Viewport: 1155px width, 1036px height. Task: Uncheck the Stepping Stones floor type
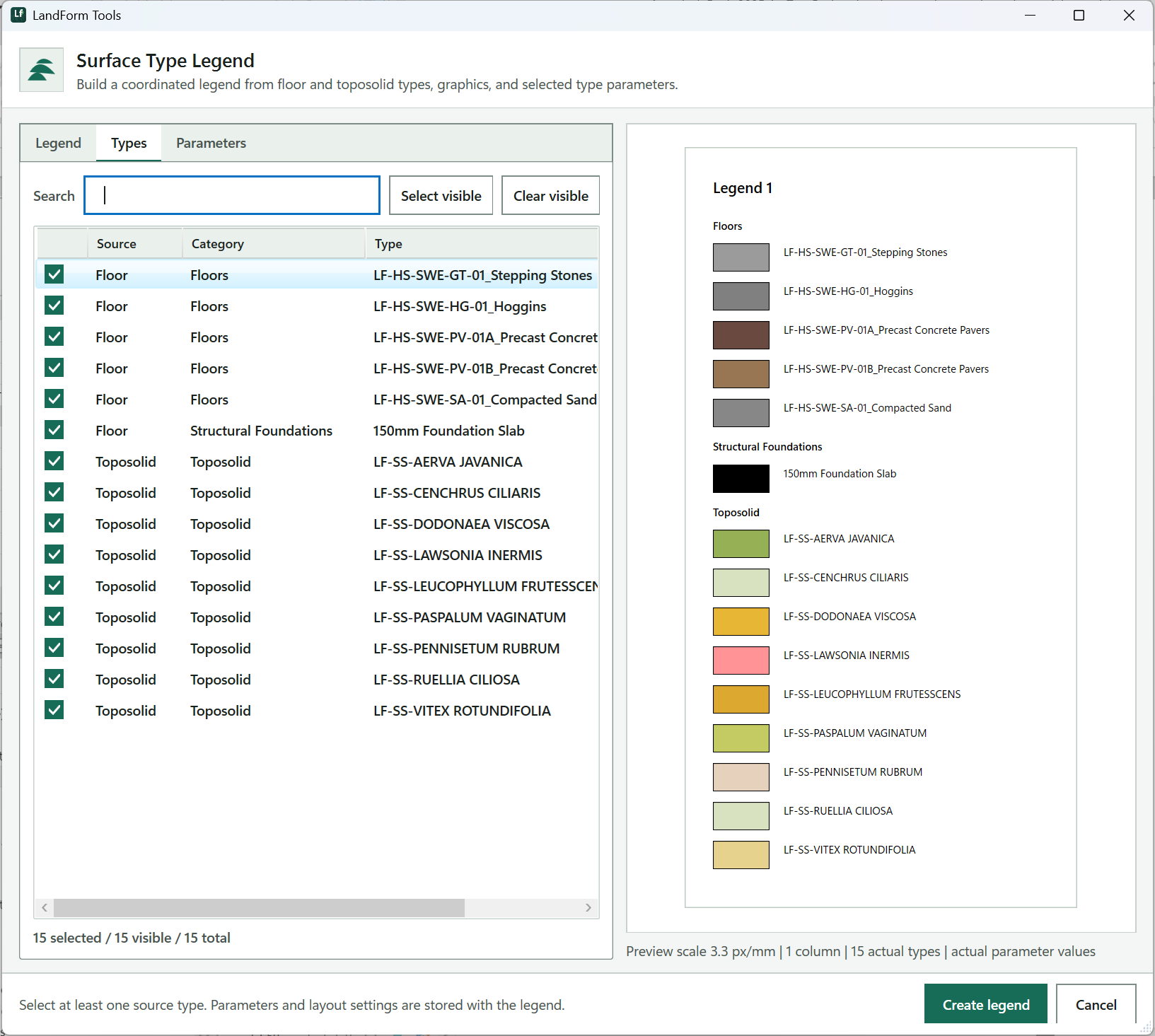(54, 274)
